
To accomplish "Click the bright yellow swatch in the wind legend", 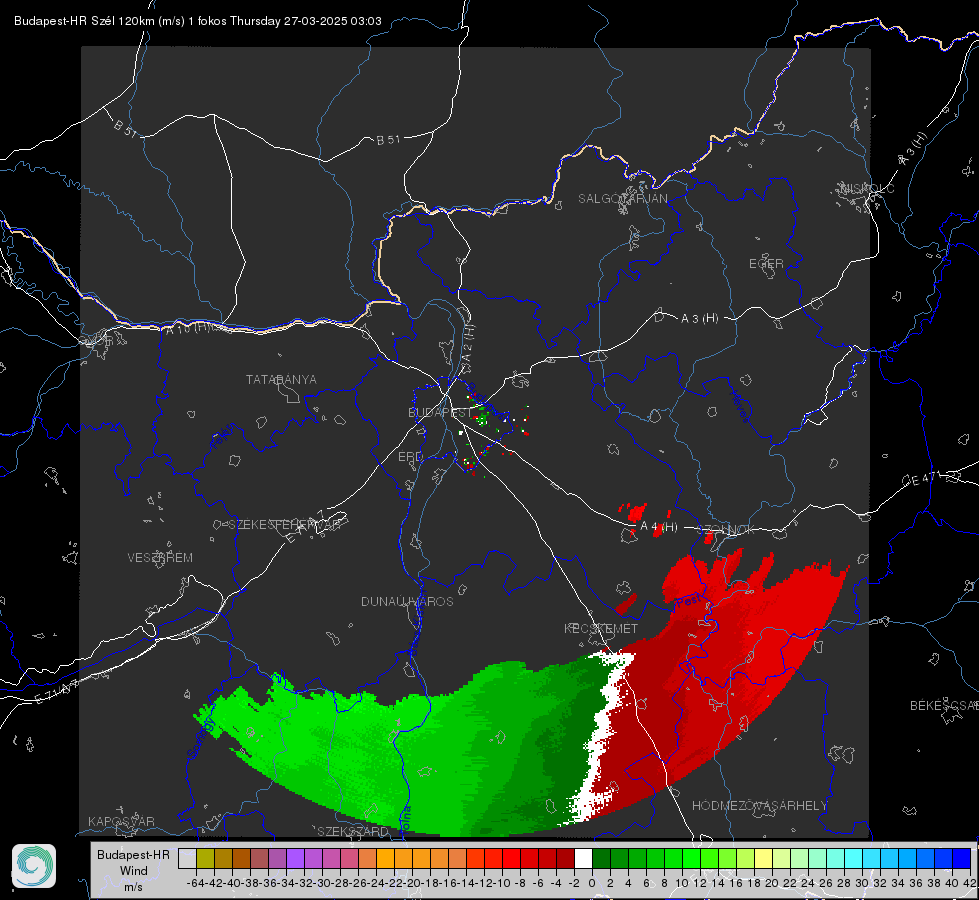I will tap(764, 859).
